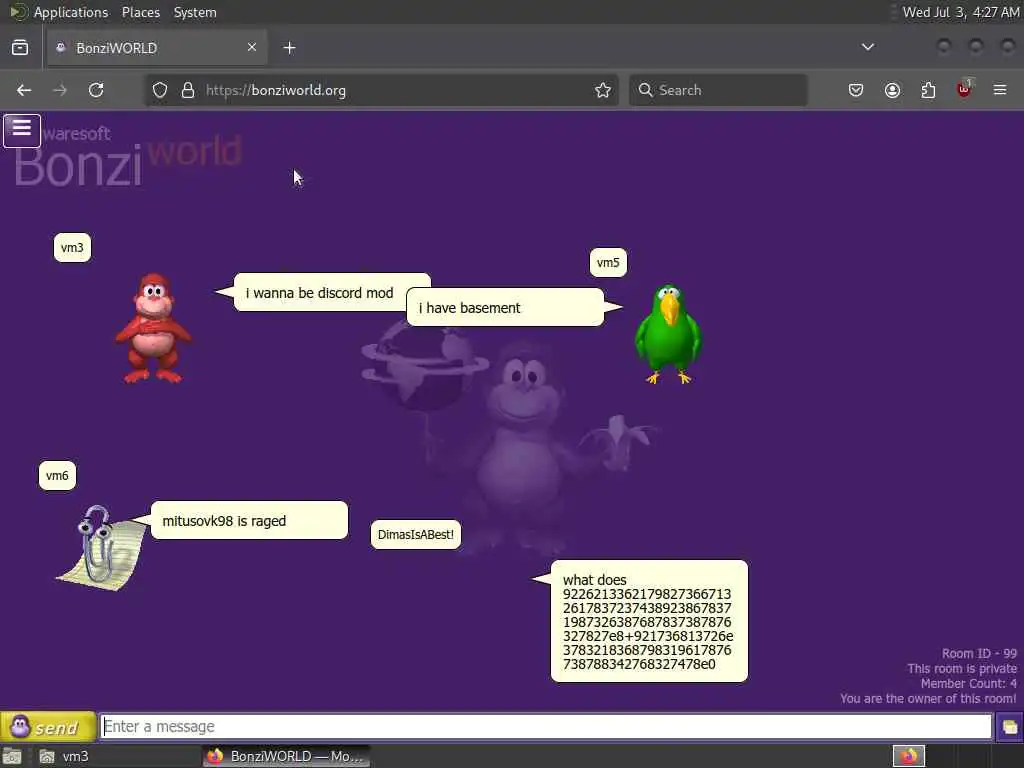Click the clock showing Wed Jul 3
The height and width of the screenshot is (768, 1024).
pyautogui.click(x=961, y=12)
